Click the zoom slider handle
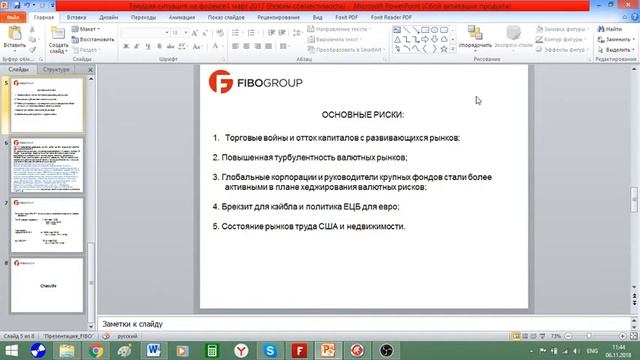Viewport: 640px width, 360px height. click(x=589, y=336)
